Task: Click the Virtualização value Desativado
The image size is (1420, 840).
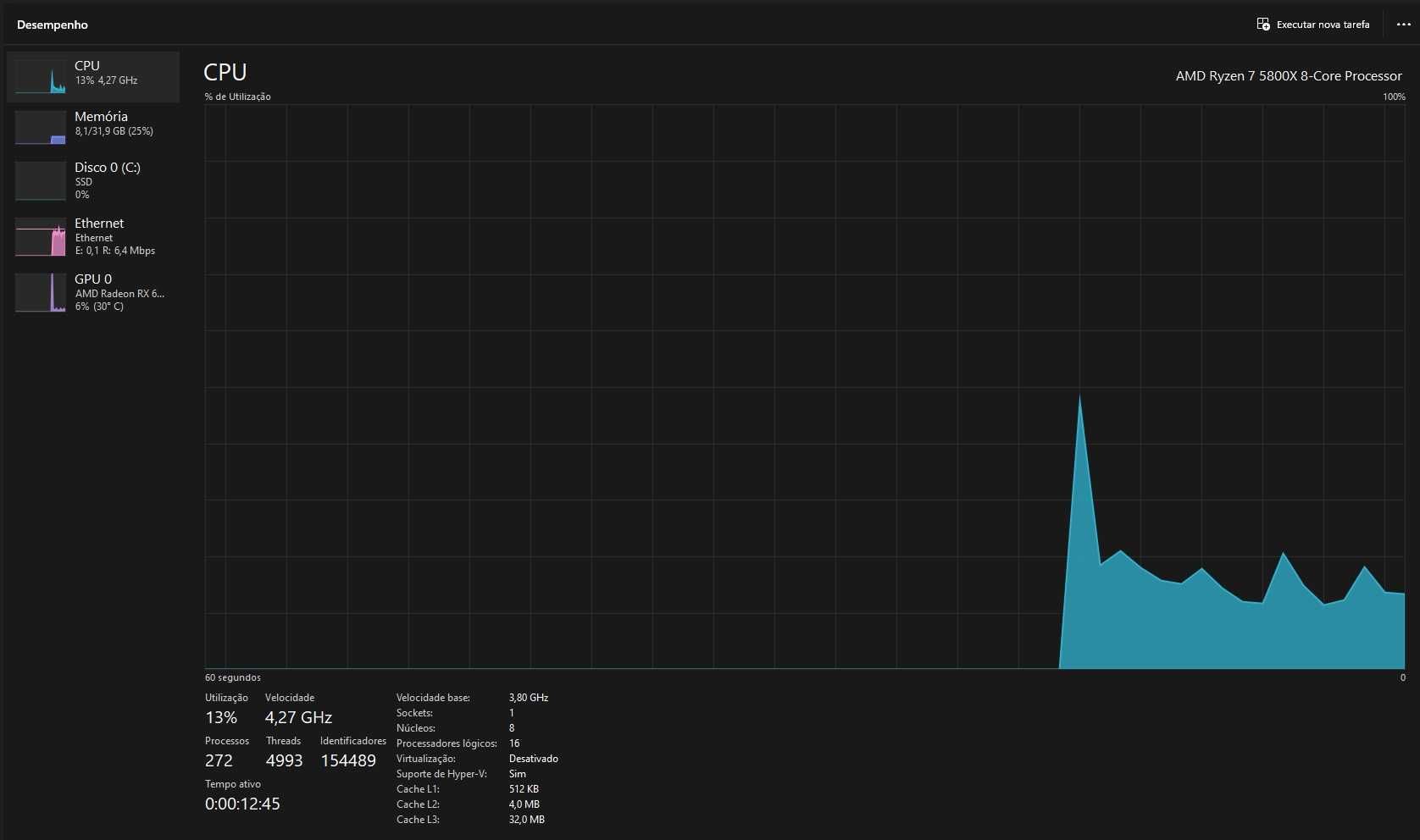Action: coord(534,759)
